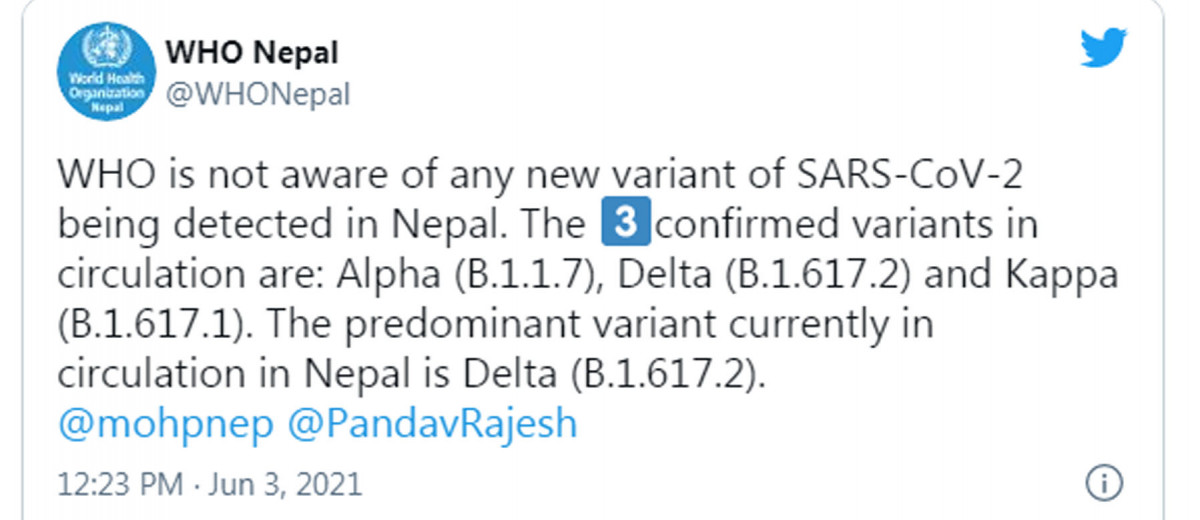The width and height of the screenshot is (1200, 520).
Task: Click the WHO Nepal profile avatar
Action: click(x=101, y=71)
